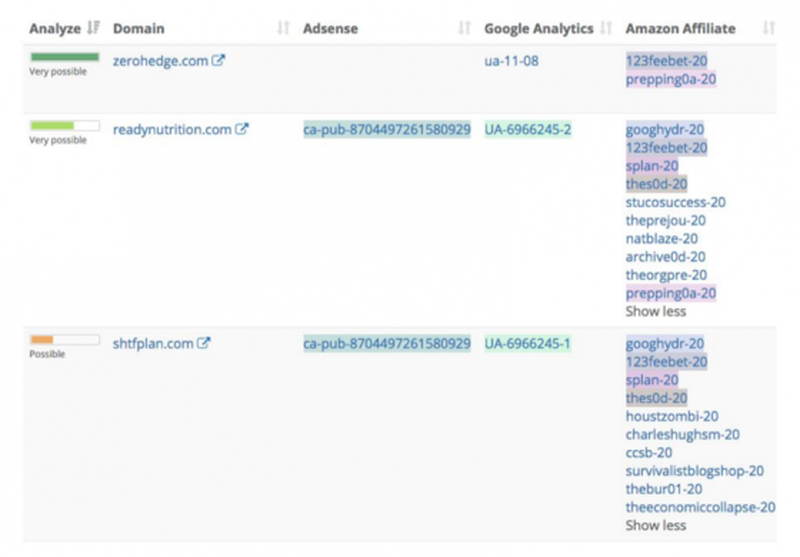This screenshot has width=800, height=557.
Task: Click the shtfplan.com domain link
Action: 153,343
